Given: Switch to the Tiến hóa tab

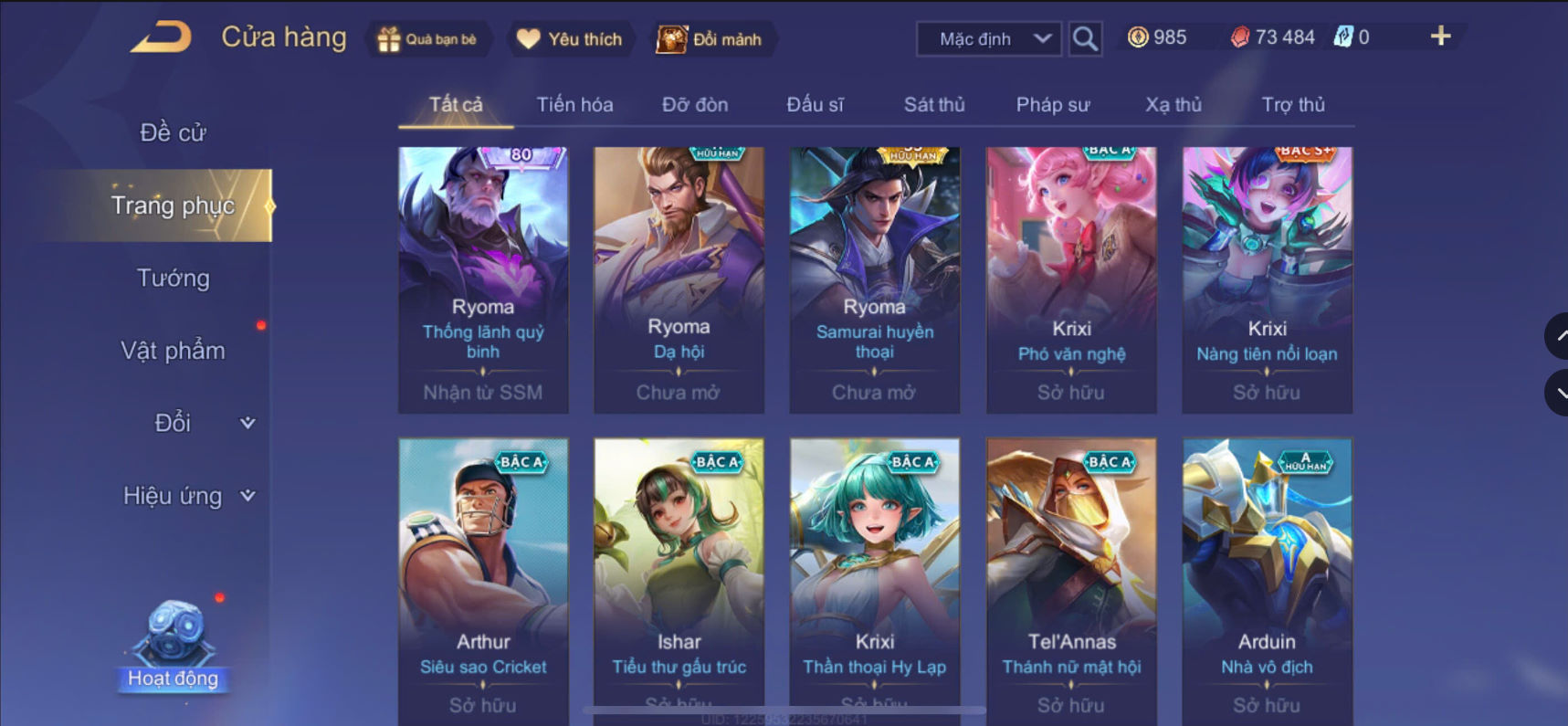Looking at the screenshot, I should coord(574,105).
